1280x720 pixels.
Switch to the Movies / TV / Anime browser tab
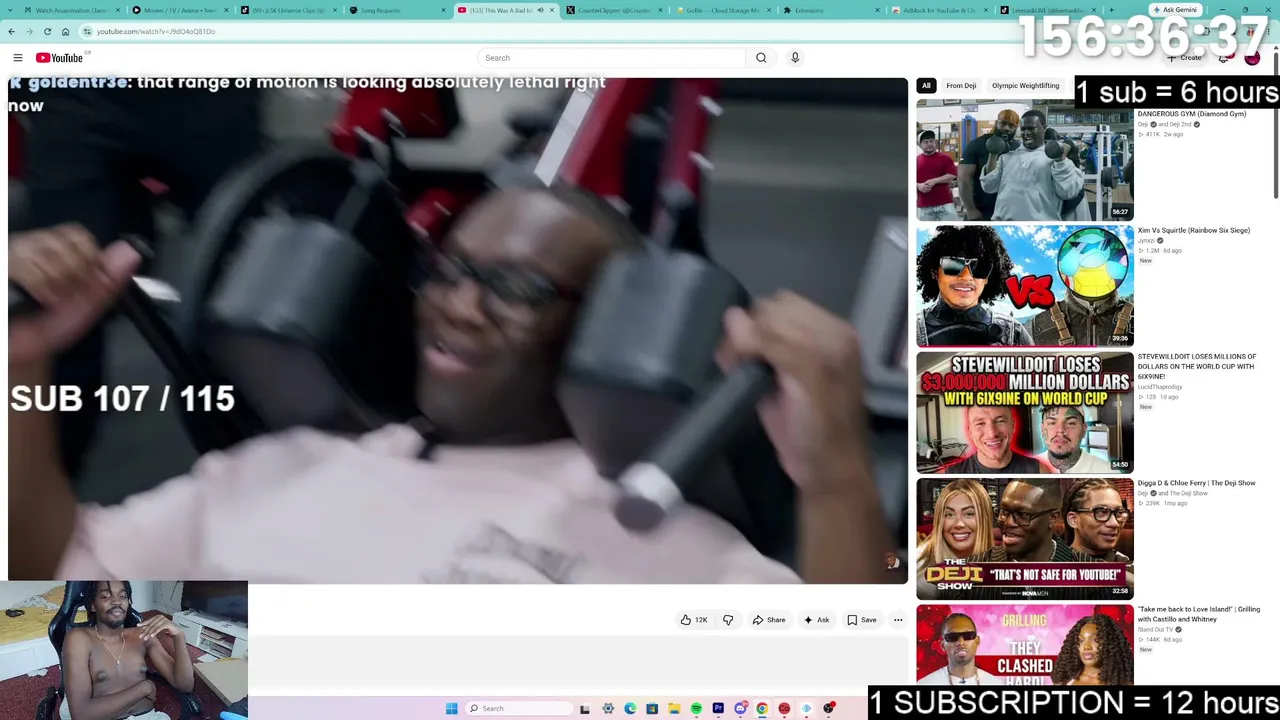pyautogui.click(x=180, y=10)
